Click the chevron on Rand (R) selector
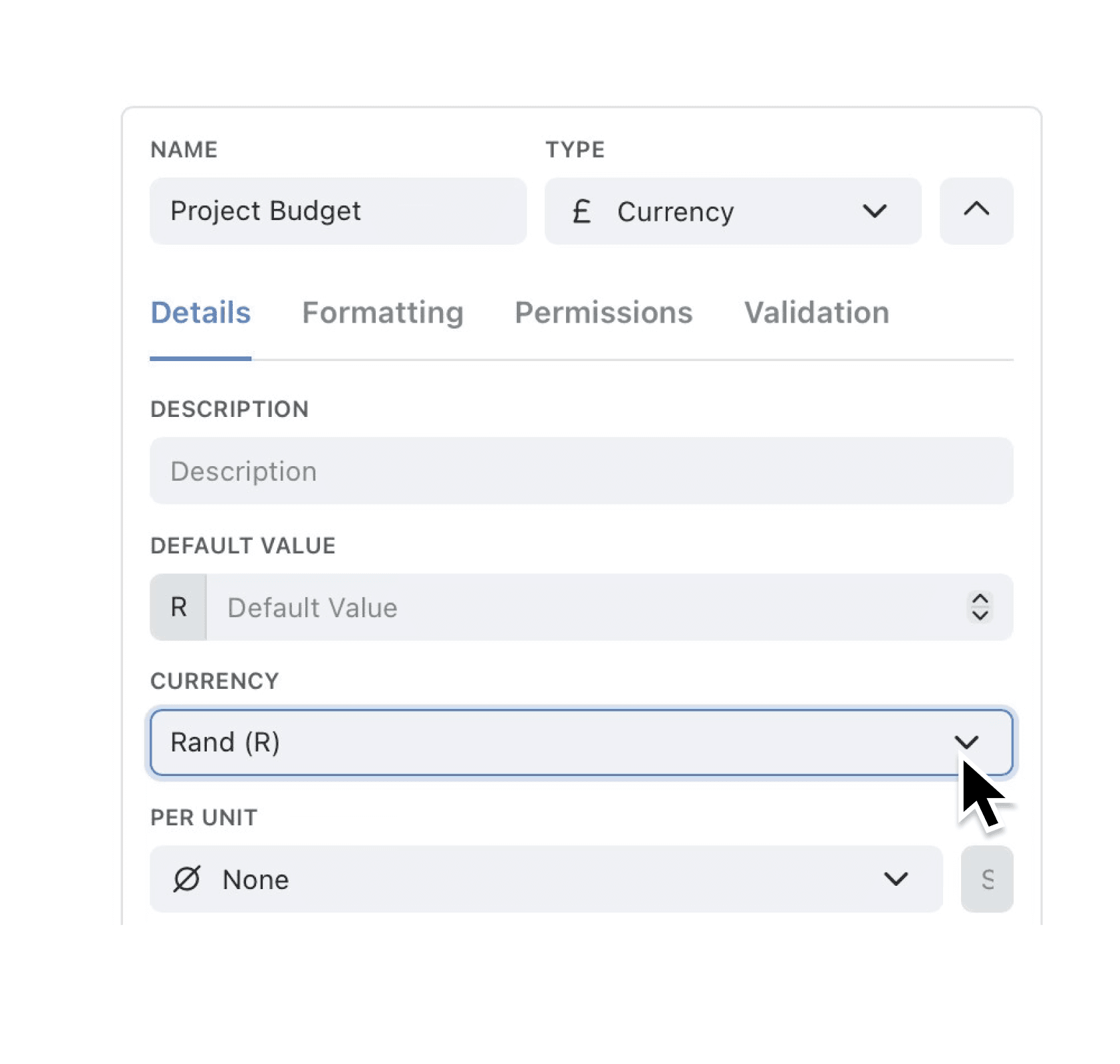This screenshot has width=1120, height=1064. [966, 741]
